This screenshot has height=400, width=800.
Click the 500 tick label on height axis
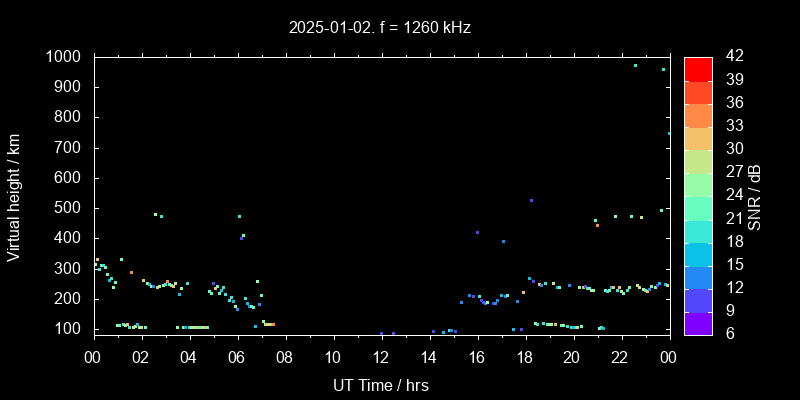pos(69,208)
